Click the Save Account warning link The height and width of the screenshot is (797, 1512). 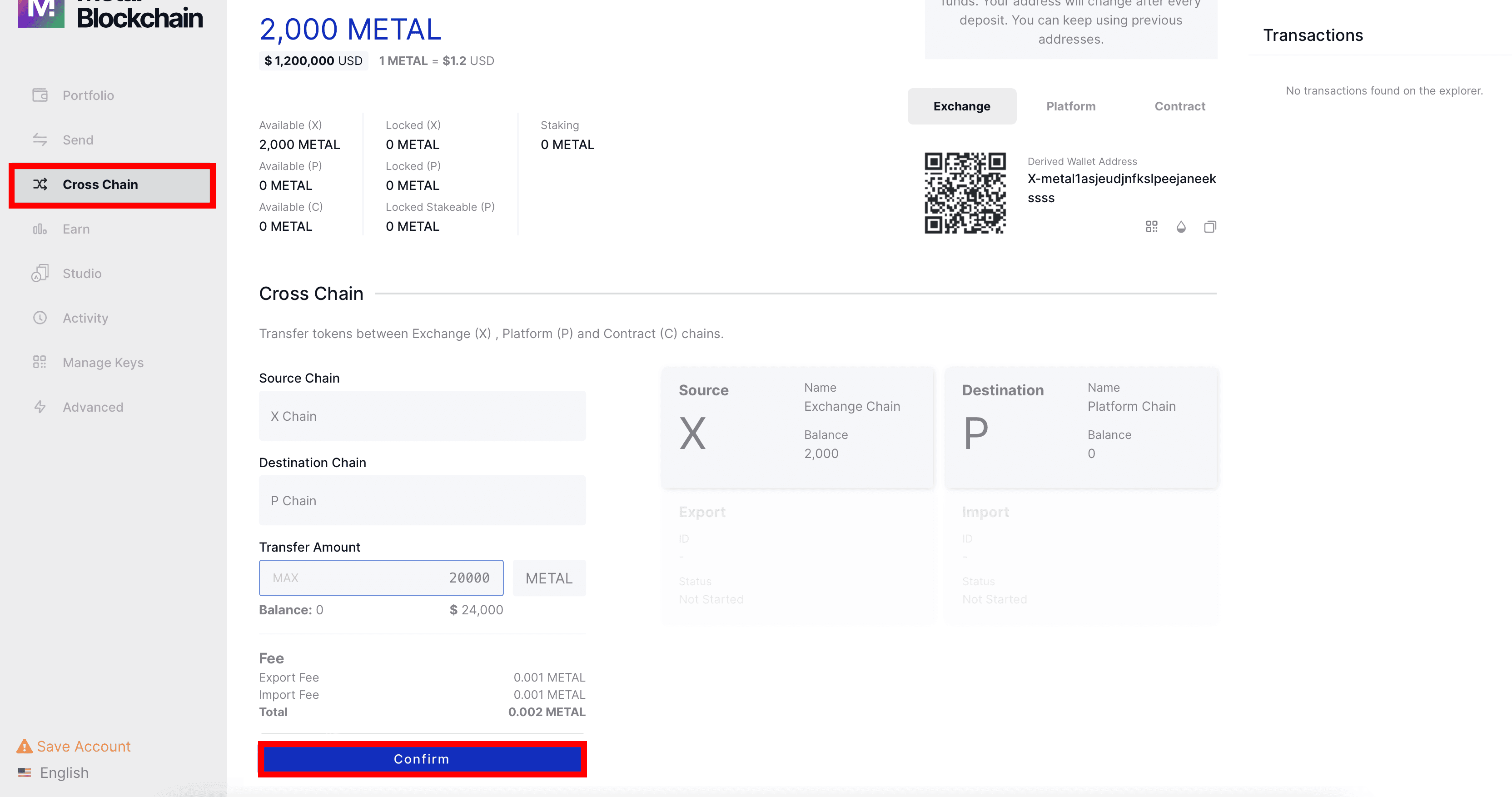[83, 746]
